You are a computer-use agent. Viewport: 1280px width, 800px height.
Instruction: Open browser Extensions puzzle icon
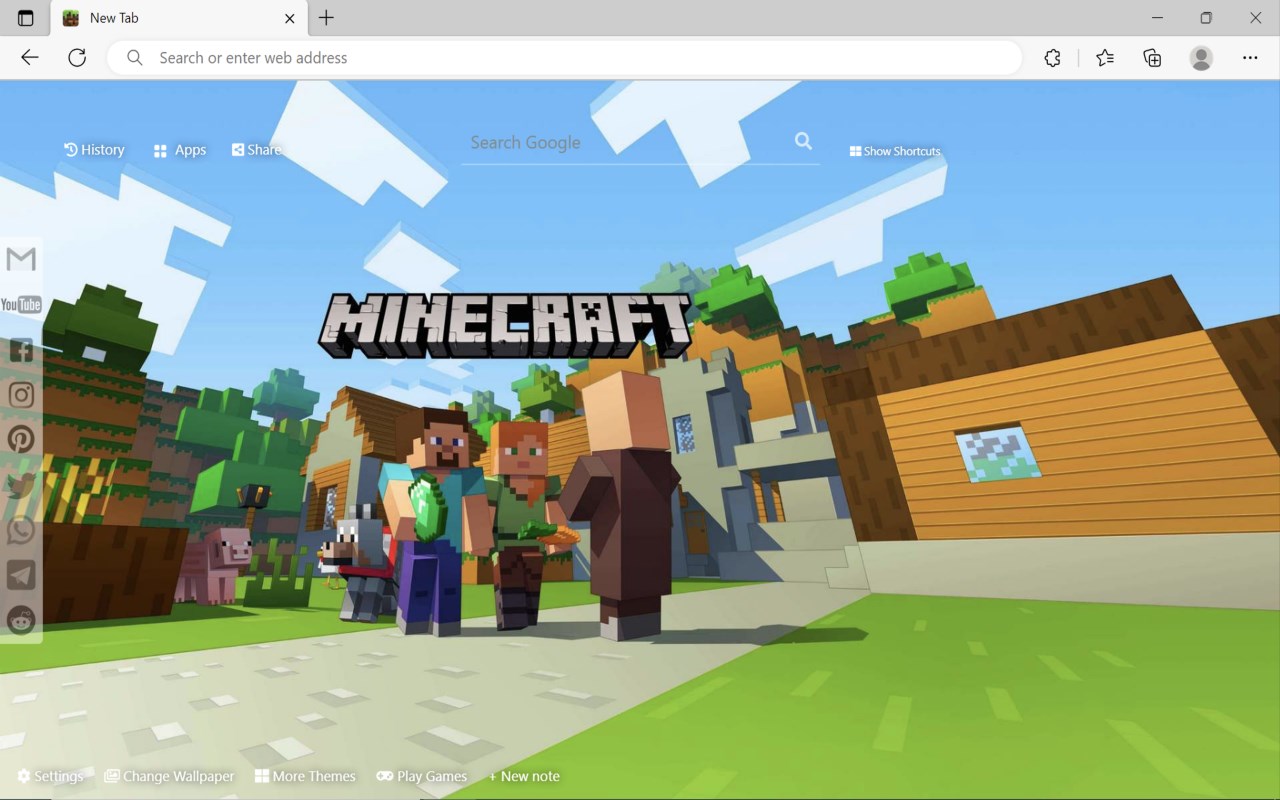pos(1052,58)
